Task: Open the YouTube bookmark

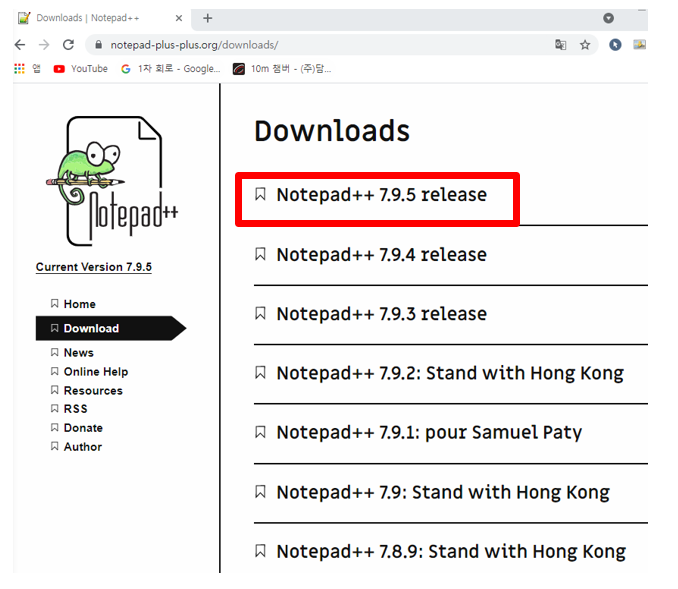Action: point(80,69)
